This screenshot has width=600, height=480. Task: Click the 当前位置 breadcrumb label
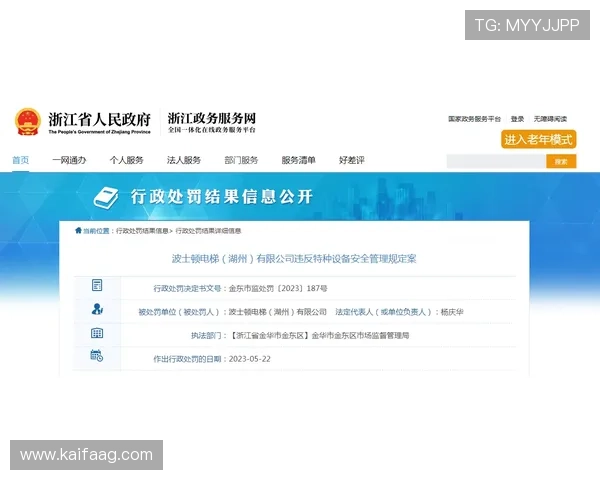pos(96,231)
